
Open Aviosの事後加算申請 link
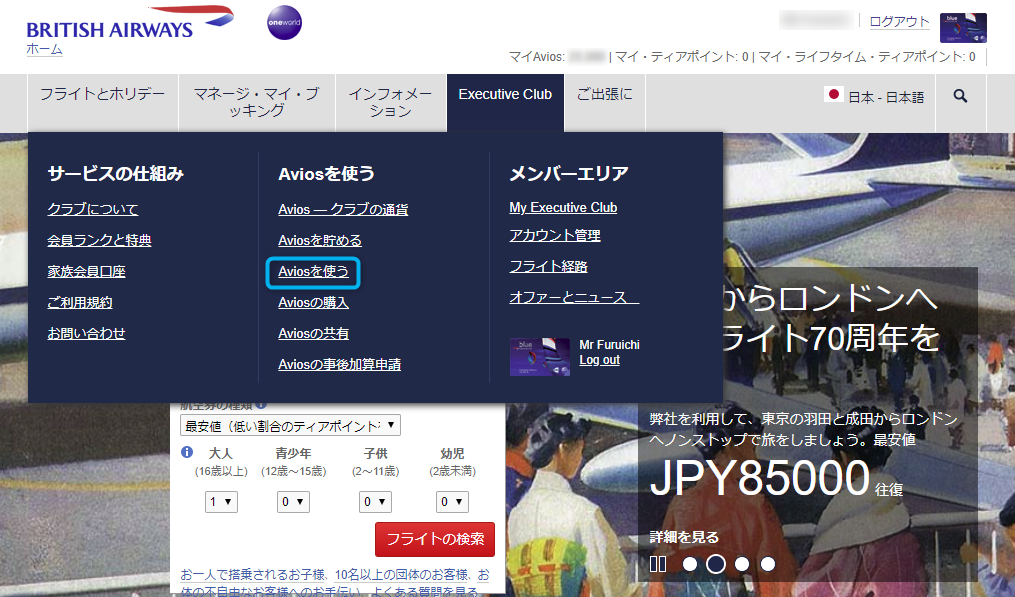click(x=339, y=365)
